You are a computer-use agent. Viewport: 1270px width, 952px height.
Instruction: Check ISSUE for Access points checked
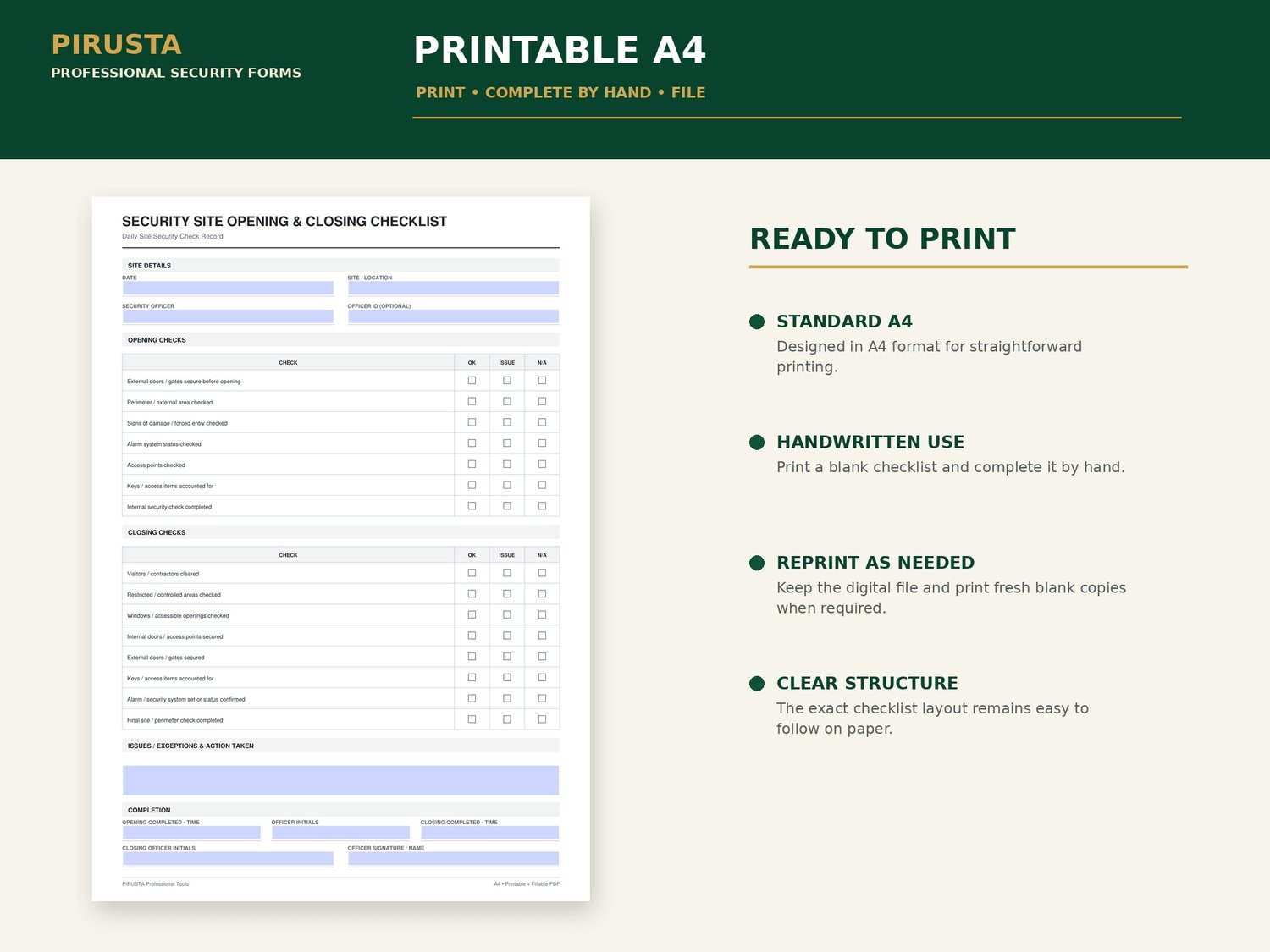pyautogui.click(x=507, y=464)
